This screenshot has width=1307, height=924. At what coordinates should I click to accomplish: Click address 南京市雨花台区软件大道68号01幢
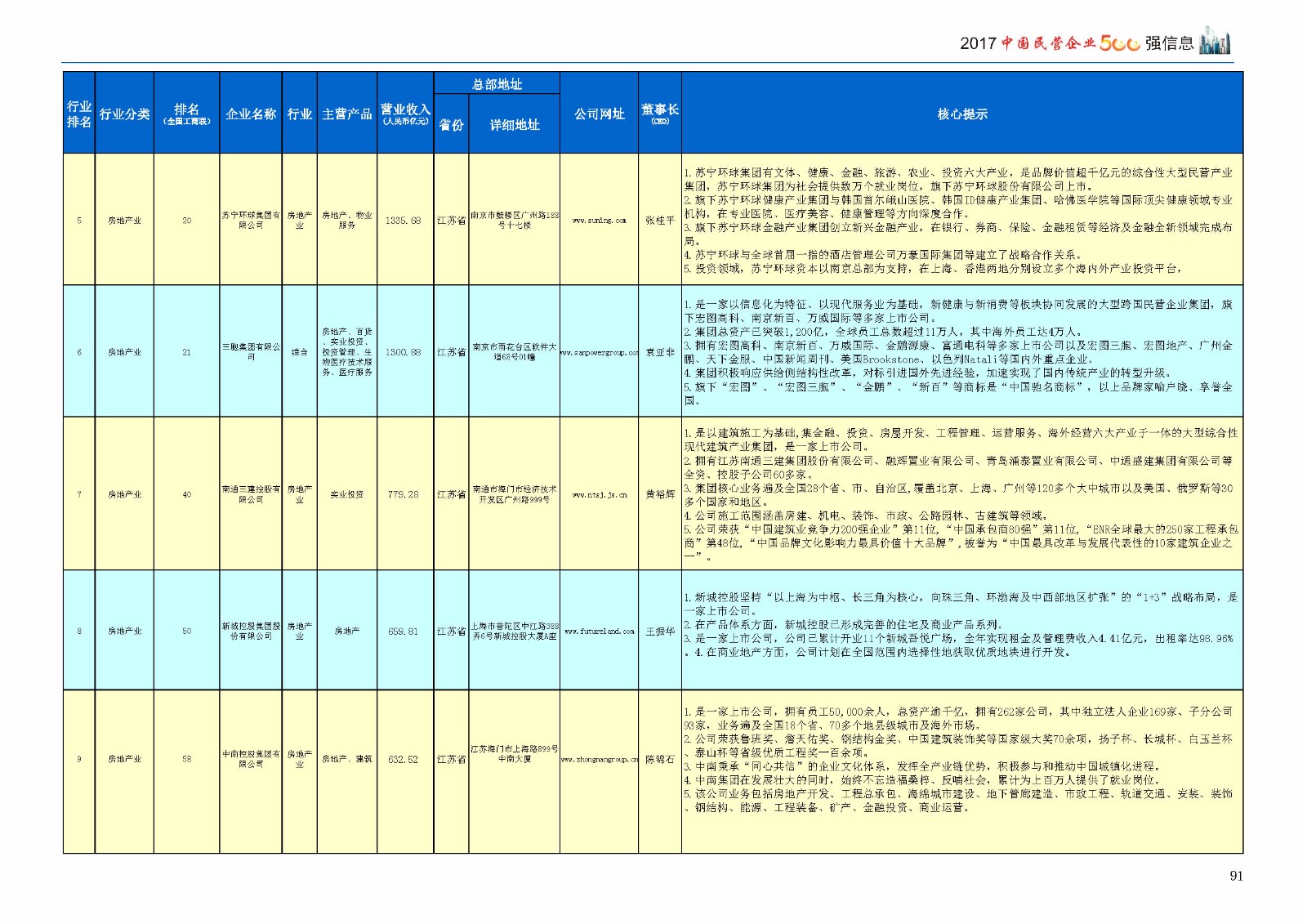tap(515, 352)
